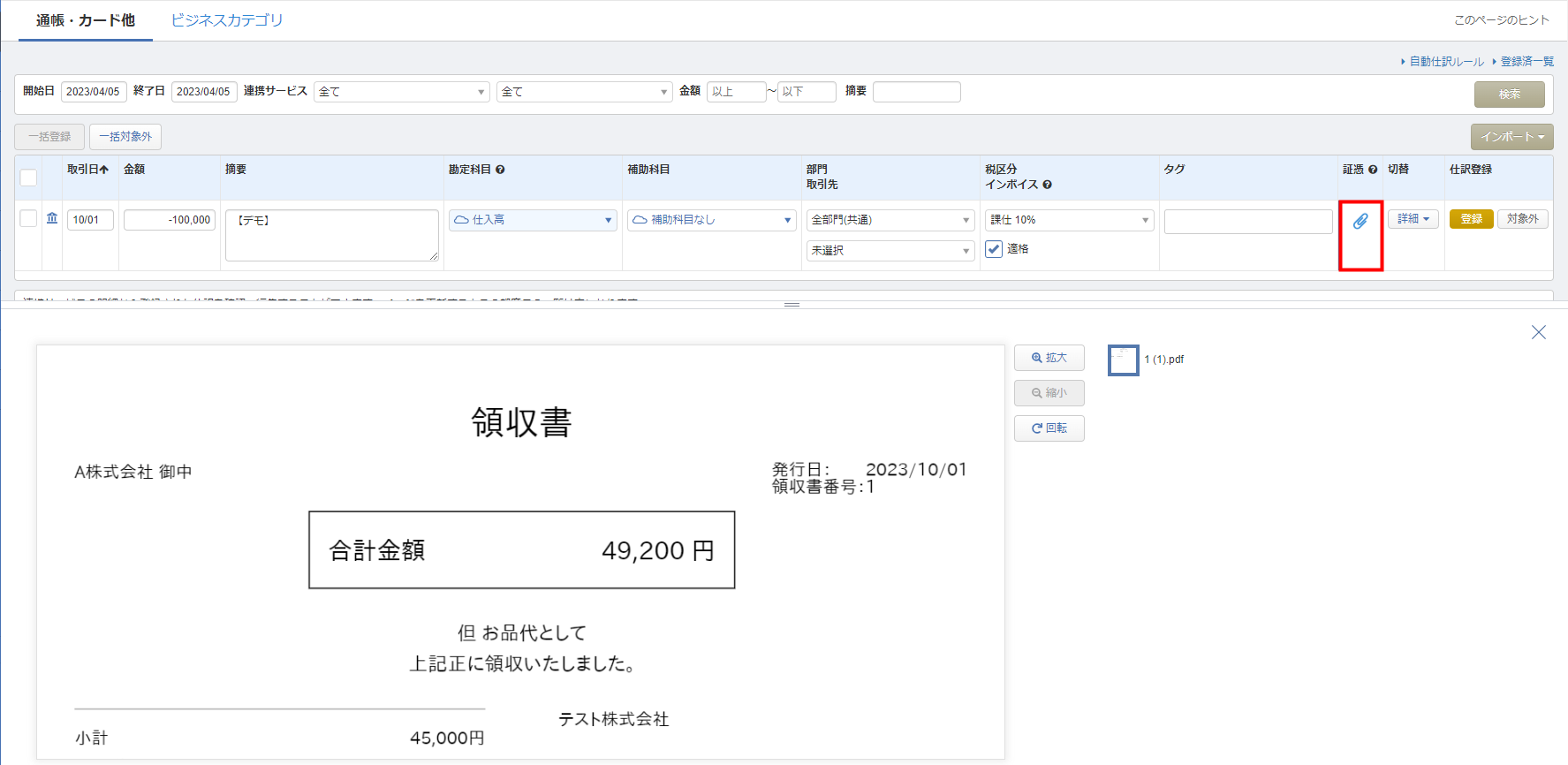Click the help icon next to インボイス
This screenshot has width=1568, height=765.
(x=1047, y=185)
